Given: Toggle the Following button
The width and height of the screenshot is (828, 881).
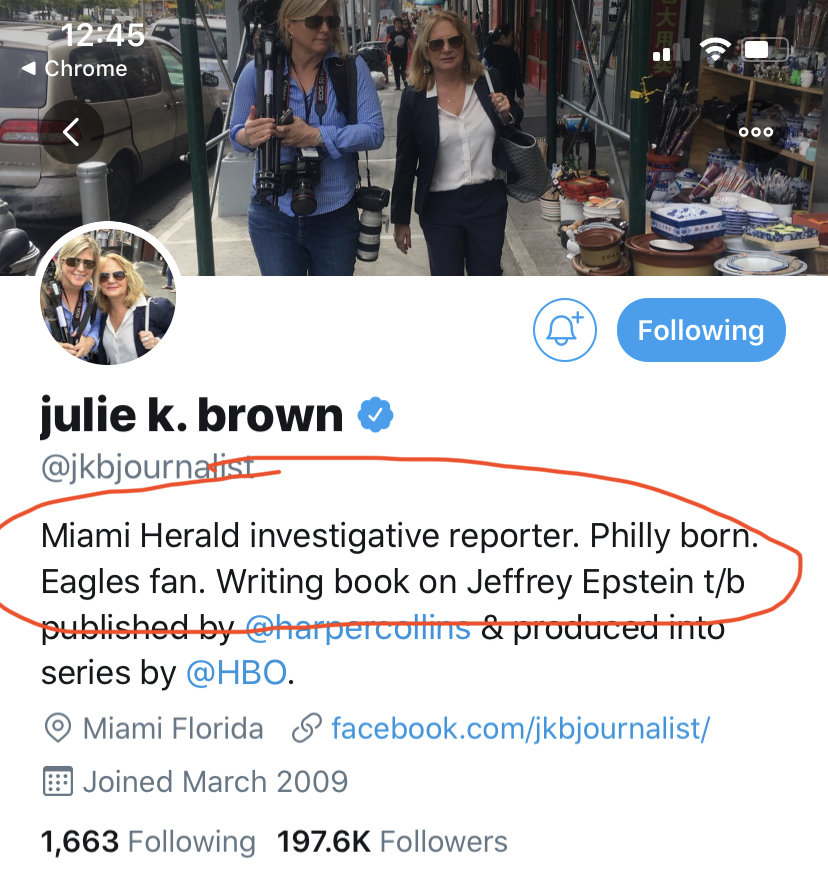Looking at the screenshot, I should [x=701, y=330].
